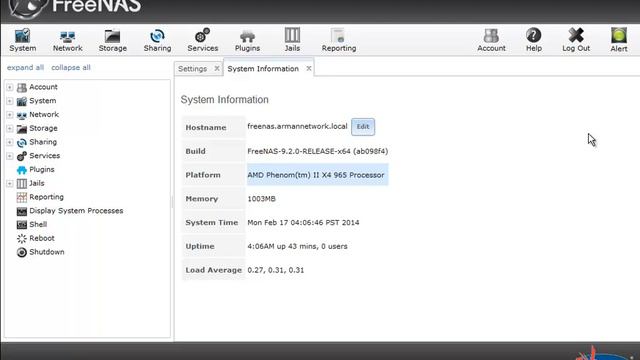Image resolution: width=640 pixels, height=360 pixels.
Task: Click the expand all link
Action: coord(25,68)
